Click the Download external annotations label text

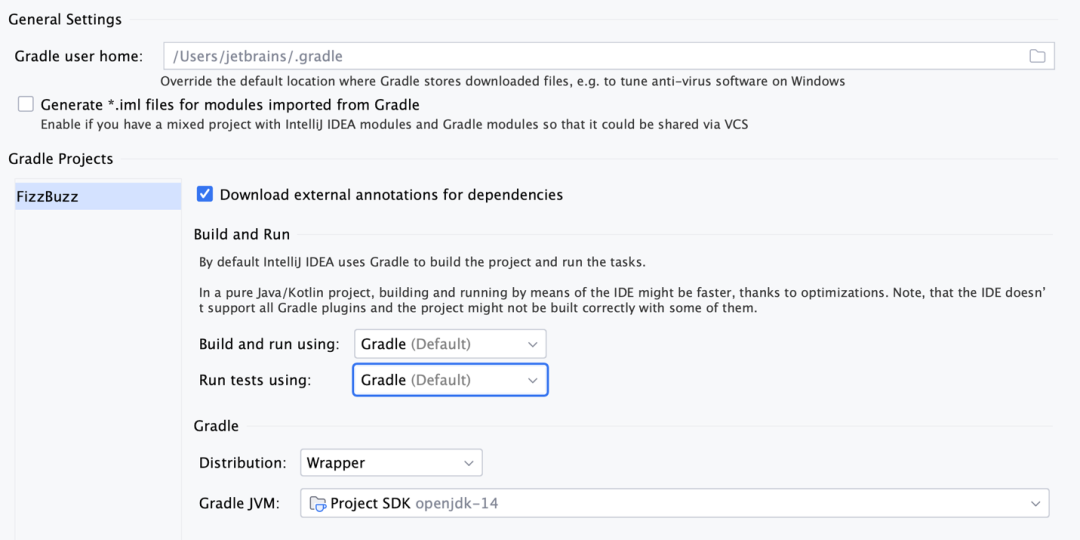tap(391, 194)
